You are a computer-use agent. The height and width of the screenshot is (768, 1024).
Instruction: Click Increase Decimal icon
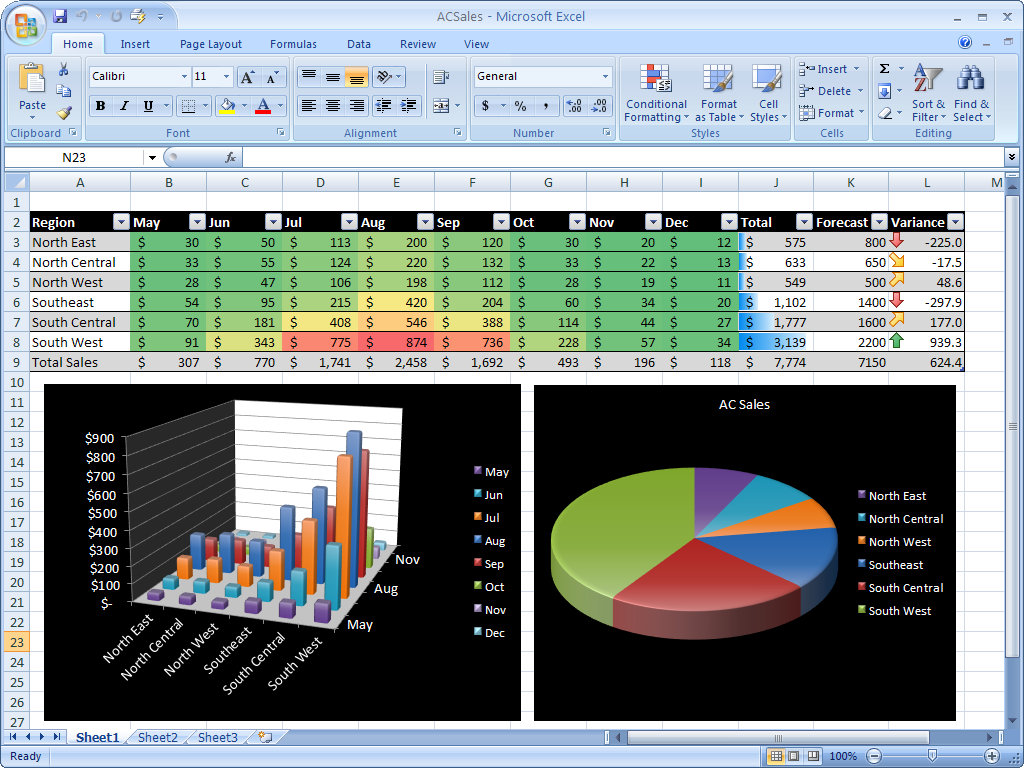(574, 106)
